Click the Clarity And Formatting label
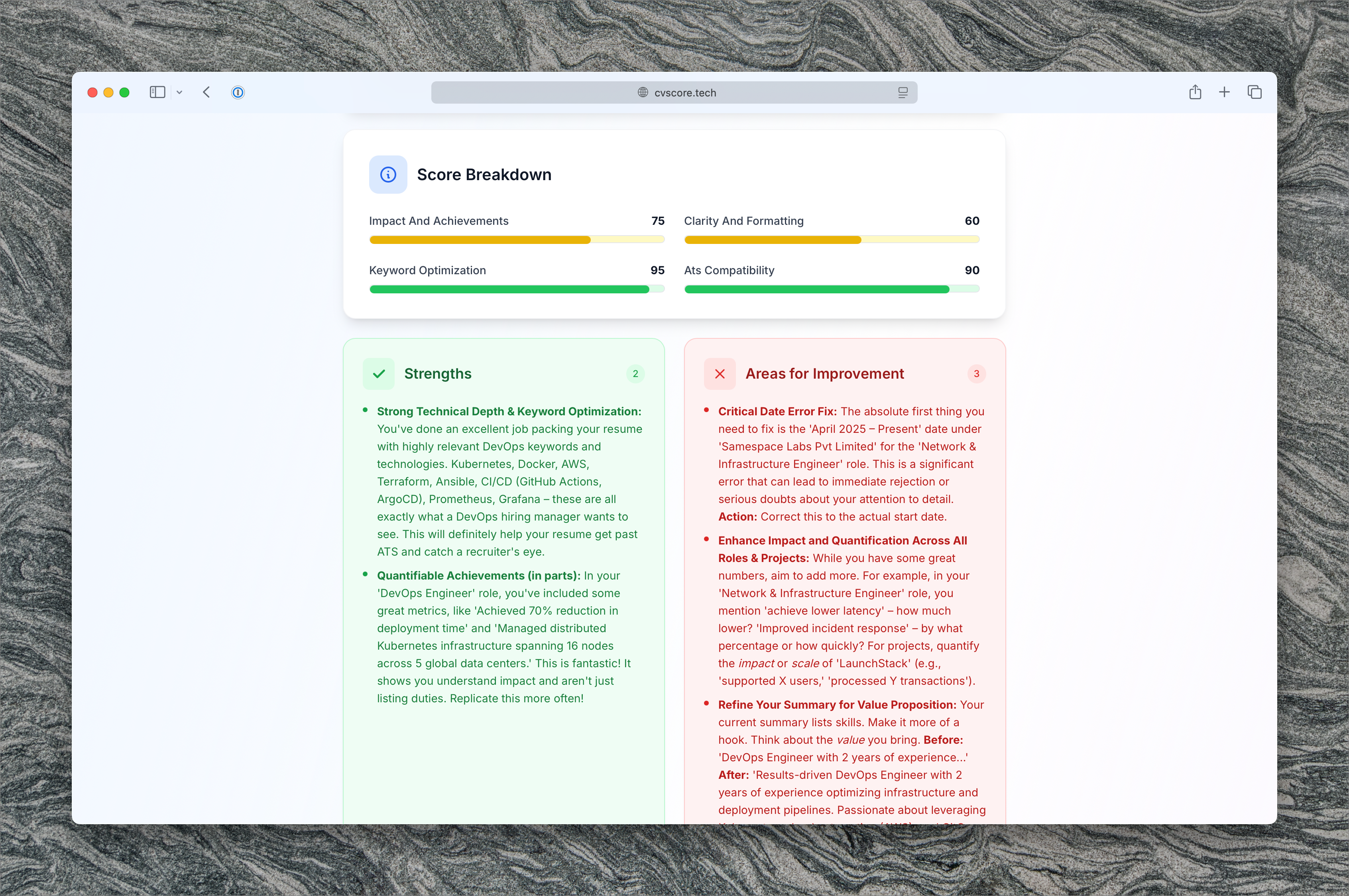The width and height of the screenshot is (1349, 896). [743, 221]
